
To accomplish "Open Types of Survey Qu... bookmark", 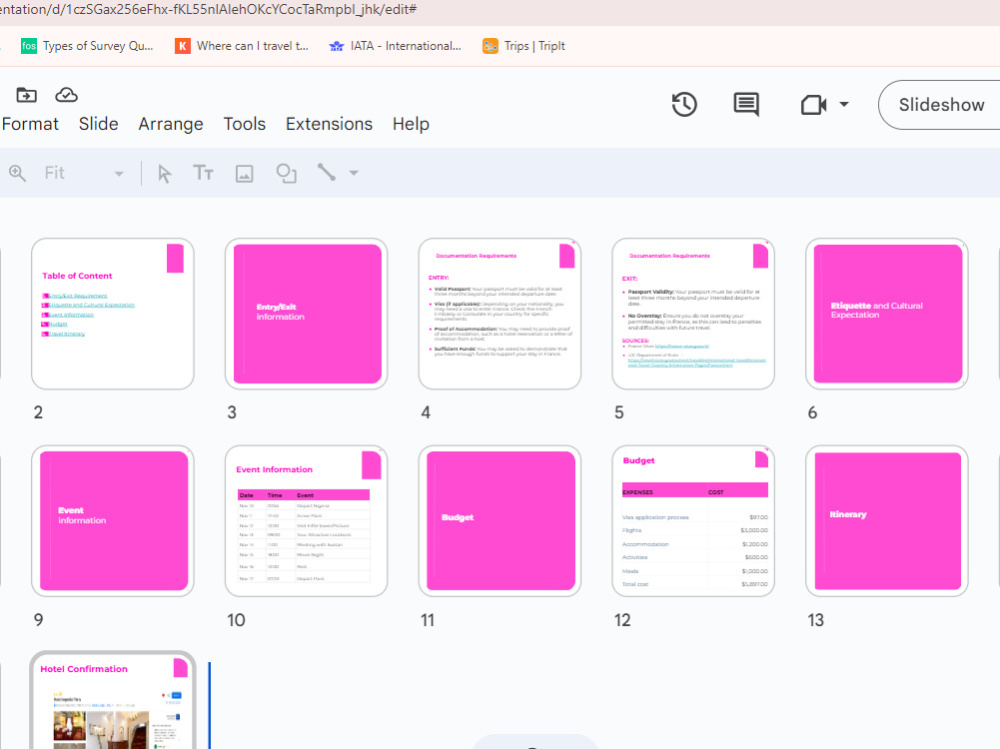I will click(x=87, y=46).
